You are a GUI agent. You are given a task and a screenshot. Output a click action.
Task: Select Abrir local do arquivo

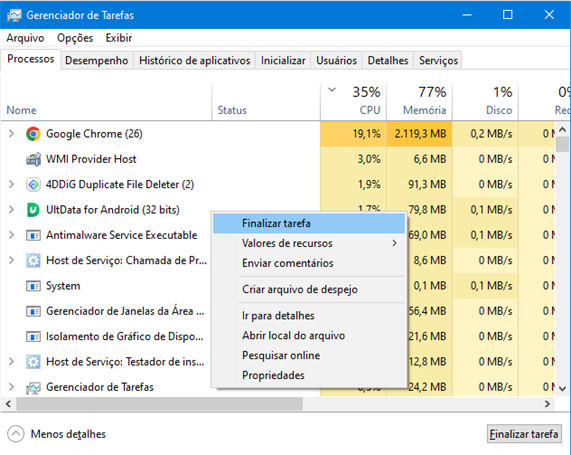tap(309, 336)
